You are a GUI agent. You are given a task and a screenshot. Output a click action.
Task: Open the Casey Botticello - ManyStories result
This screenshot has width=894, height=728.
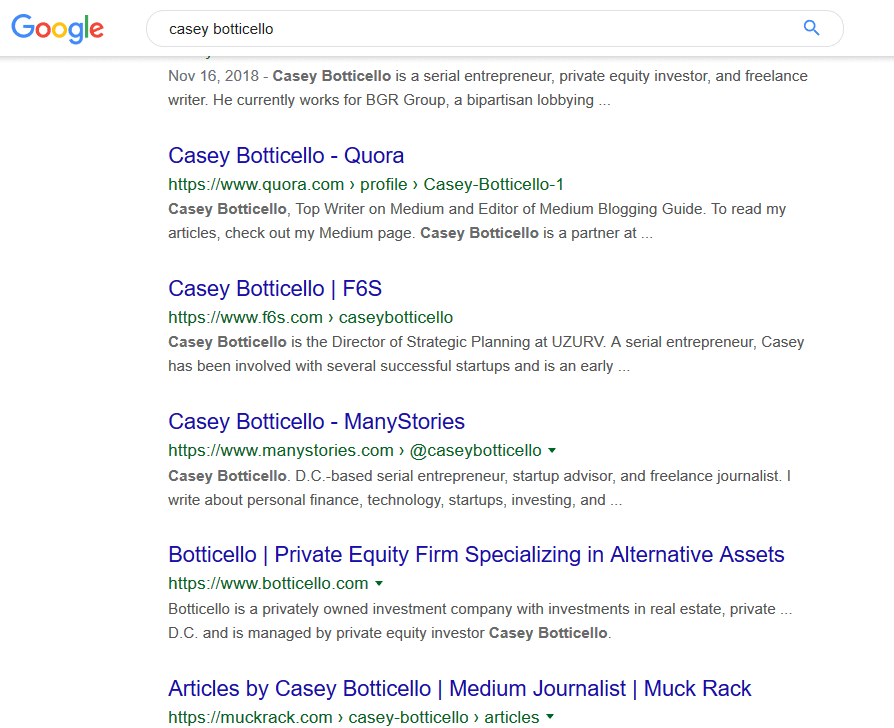(x=316, y=422)
